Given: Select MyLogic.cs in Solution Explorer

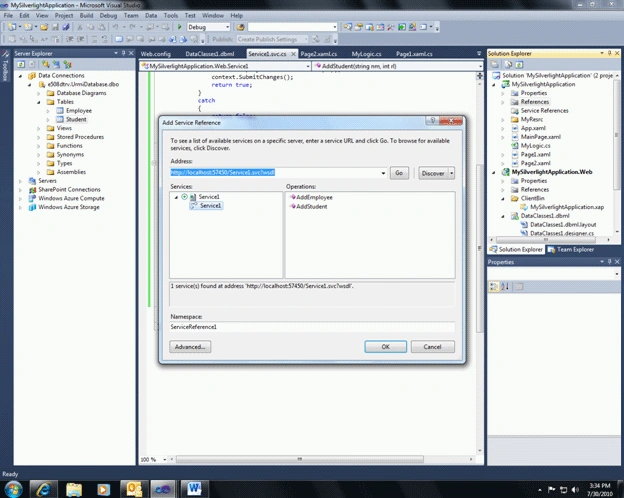Looking at the screenshot, I should pyautogui.click(x=535, y=146).
